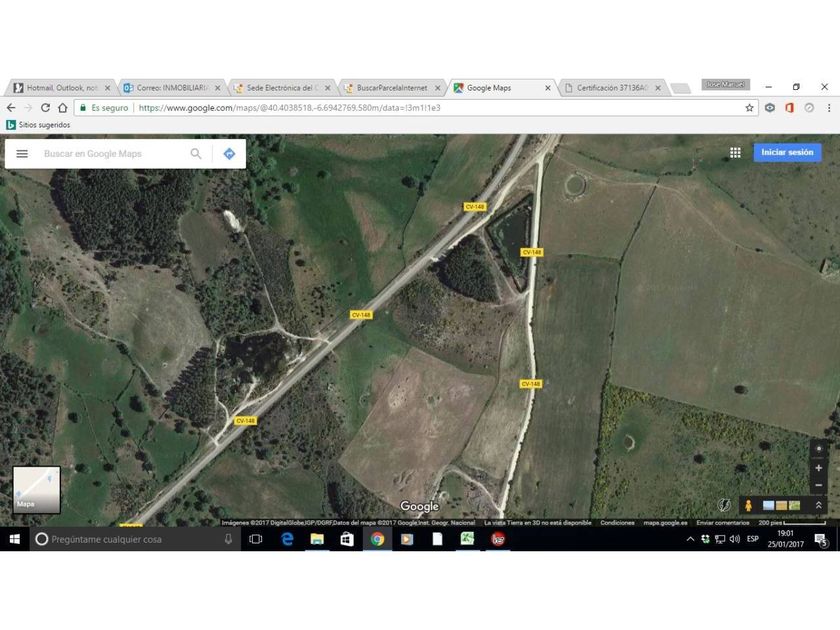This screenshot has height=630, width=840.
Task: Open the media player taskbar icon
Action: point(407,539)
